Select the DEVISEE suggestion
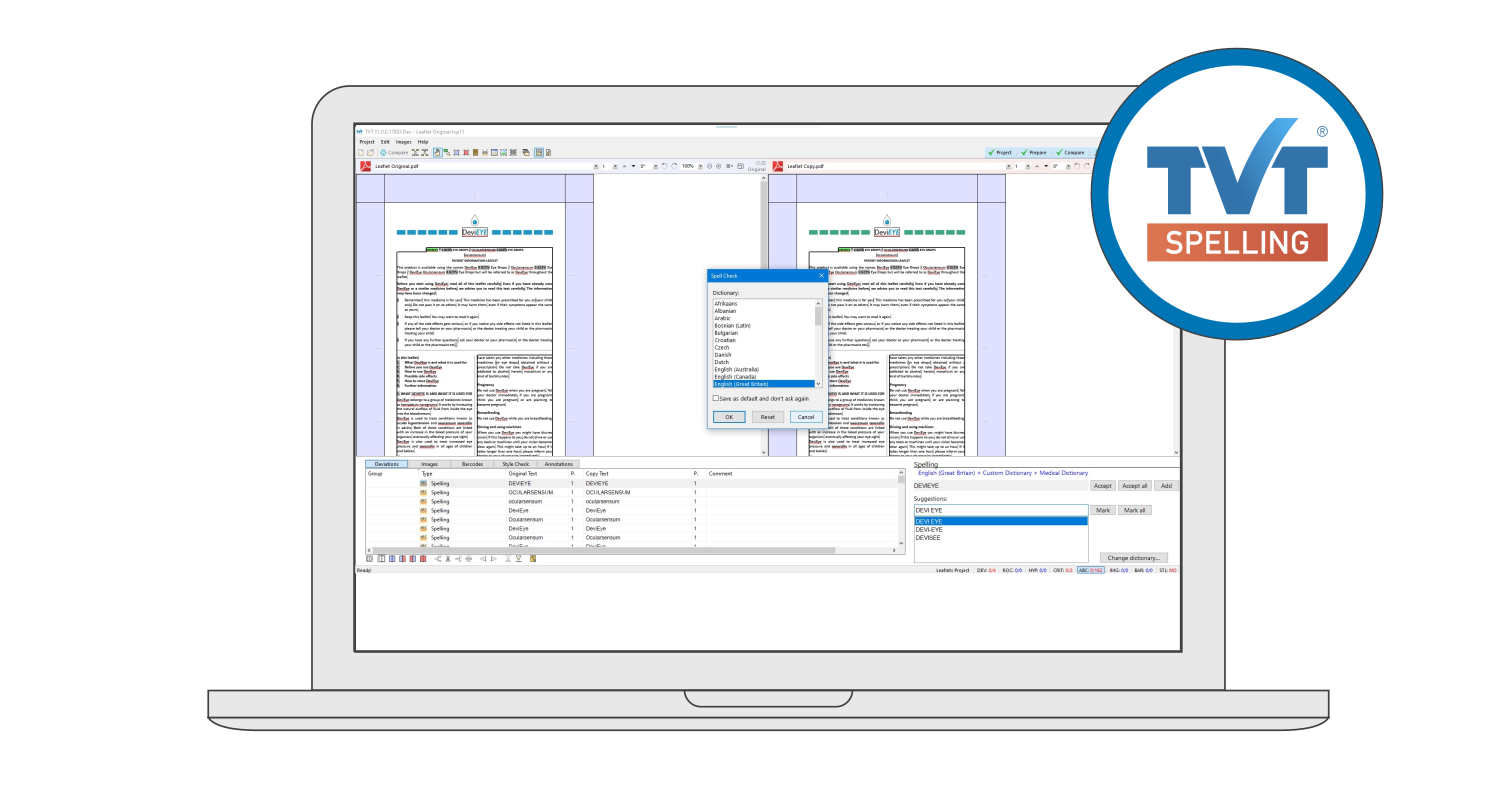The width and height of the screenshot is (1500, 812). [x=1000, y=538]
